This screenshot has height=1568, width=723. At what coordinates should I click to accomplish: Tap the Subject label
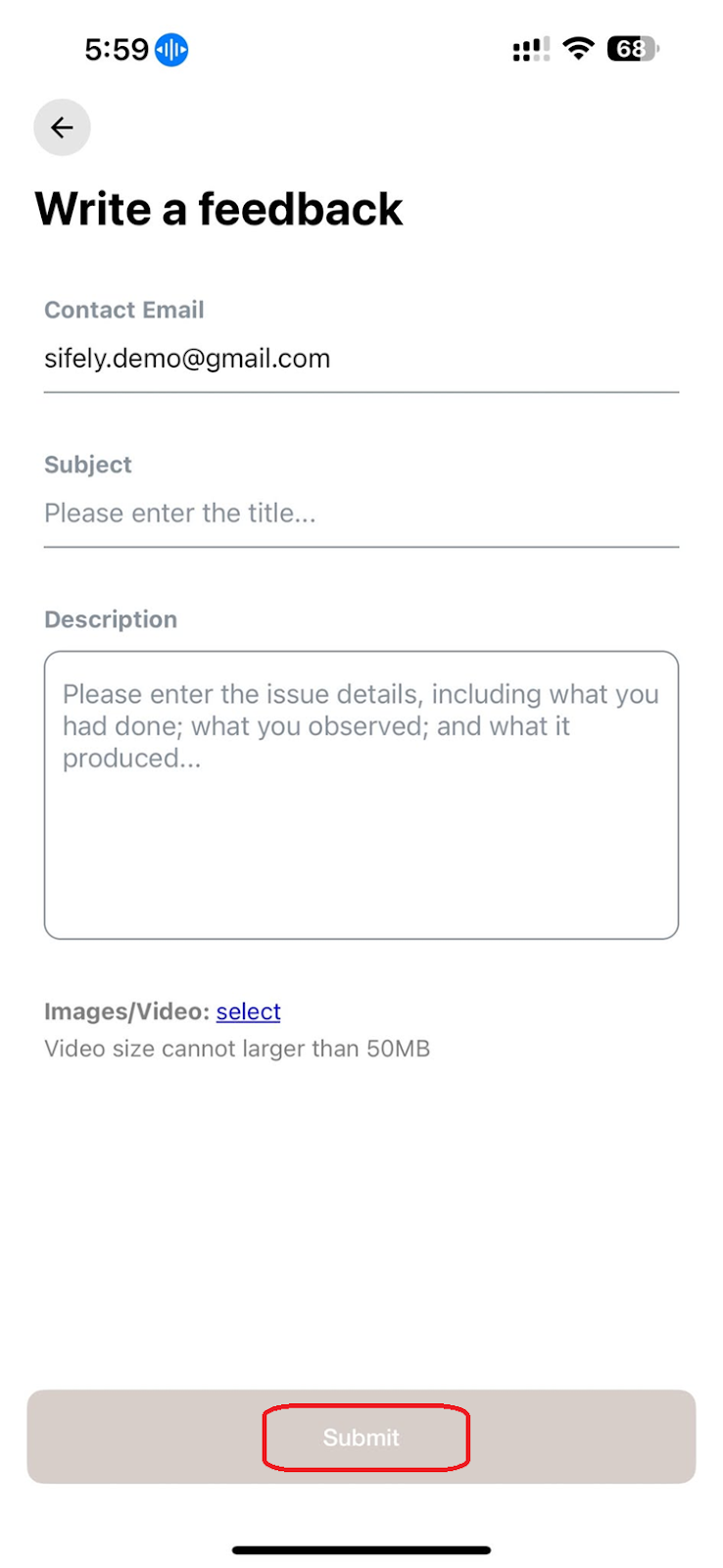(88, 465)
